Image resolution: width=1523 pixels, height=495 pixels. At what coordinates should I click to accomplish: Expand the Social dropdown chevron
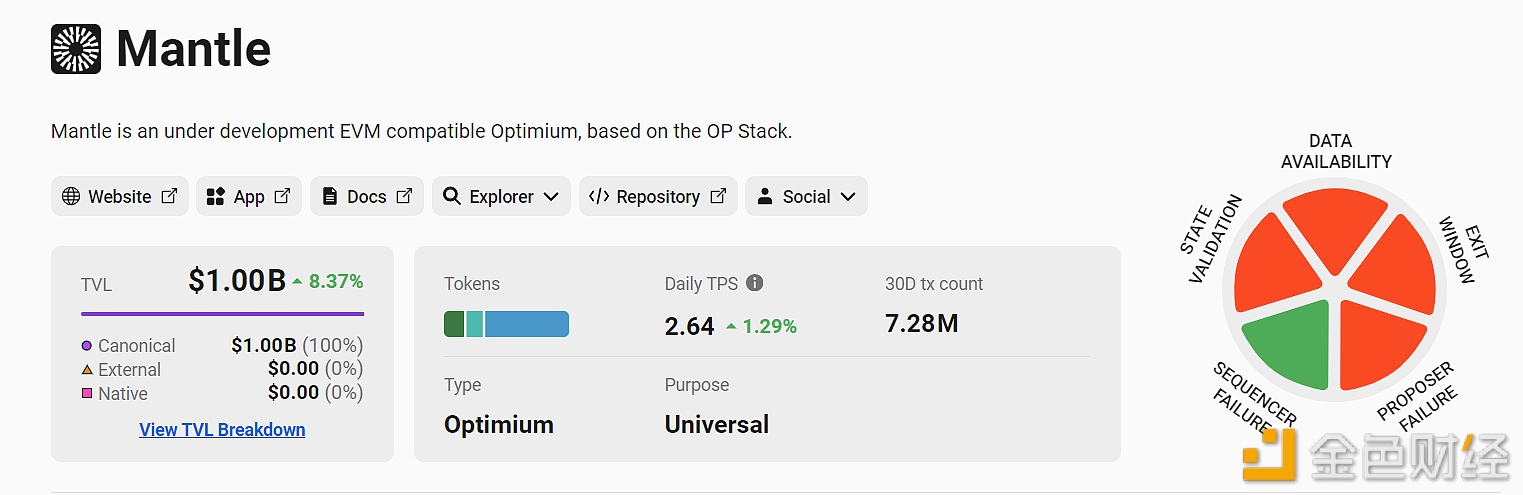848,197
